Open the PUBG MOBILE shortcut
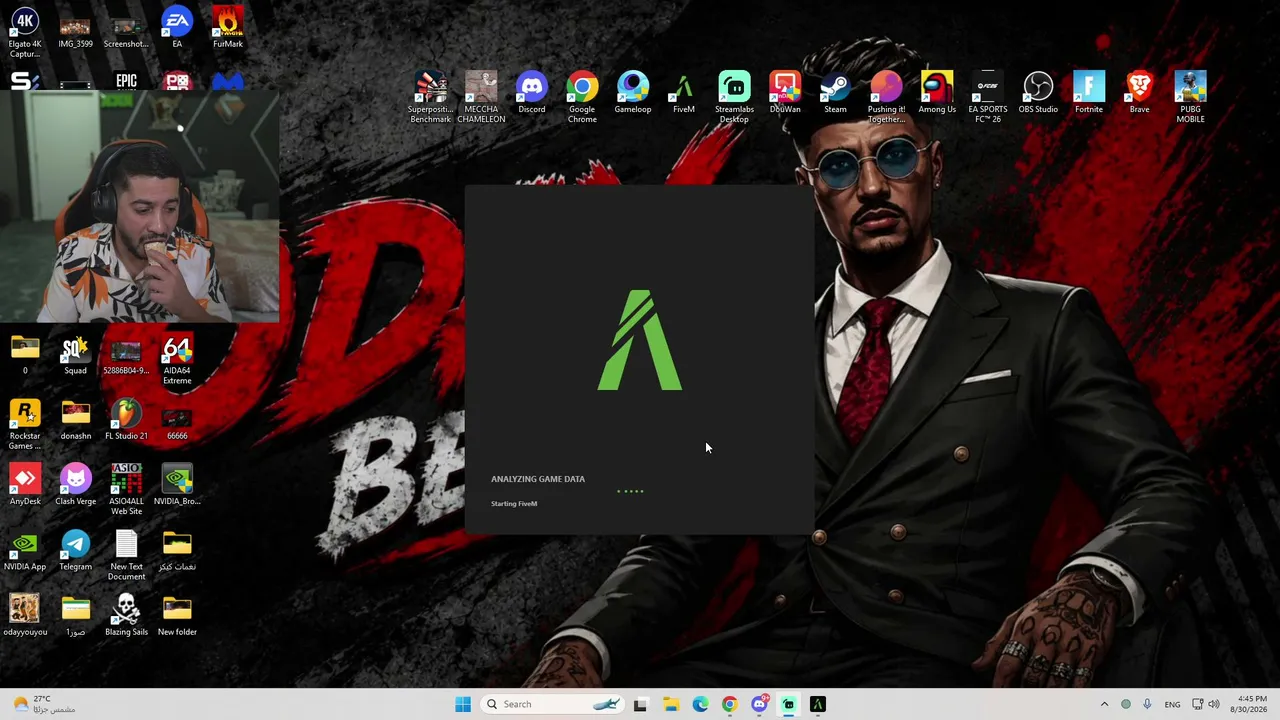This screenshot has width=1280, height=720. point(1190,97)
